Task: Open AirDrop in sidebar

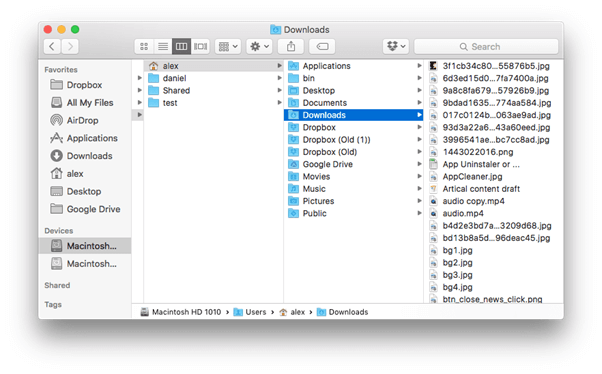Action: click(x=84, y=120)
